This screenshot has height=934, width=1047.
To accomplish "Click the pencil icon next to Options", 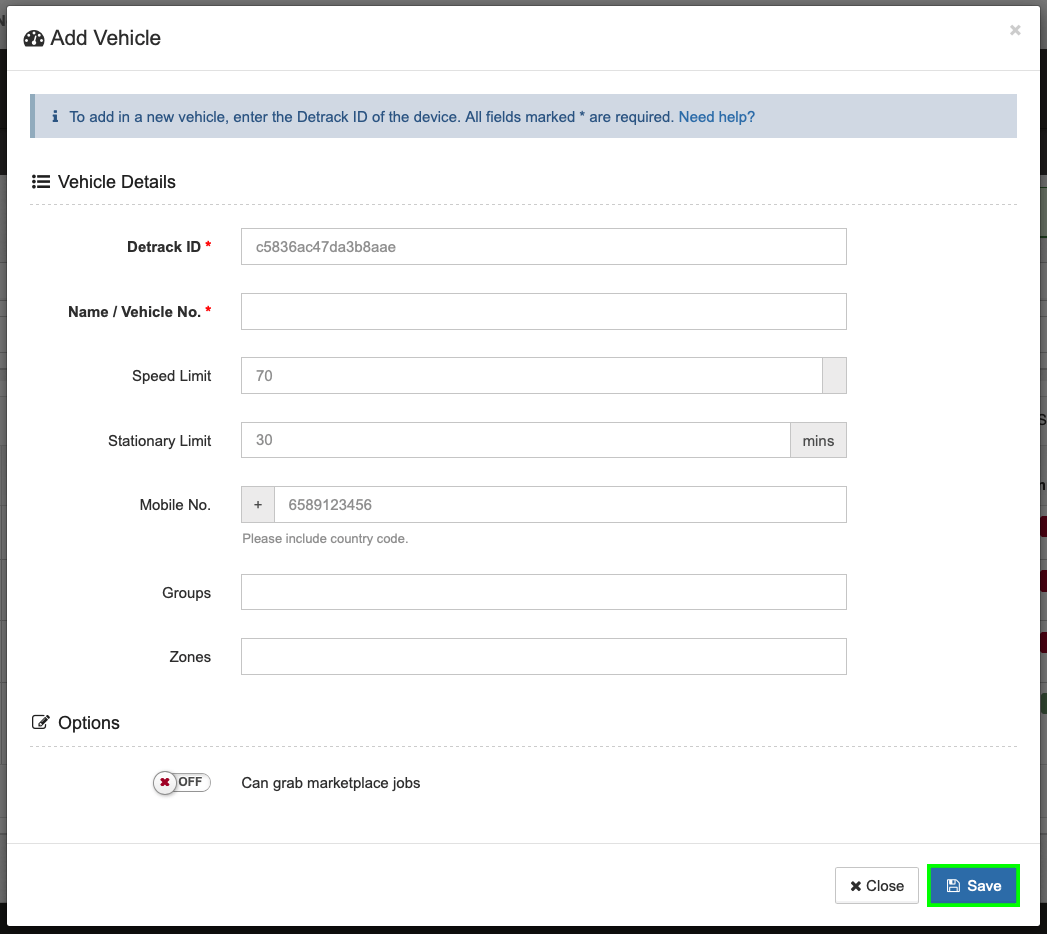I will [x=39, y=722].
